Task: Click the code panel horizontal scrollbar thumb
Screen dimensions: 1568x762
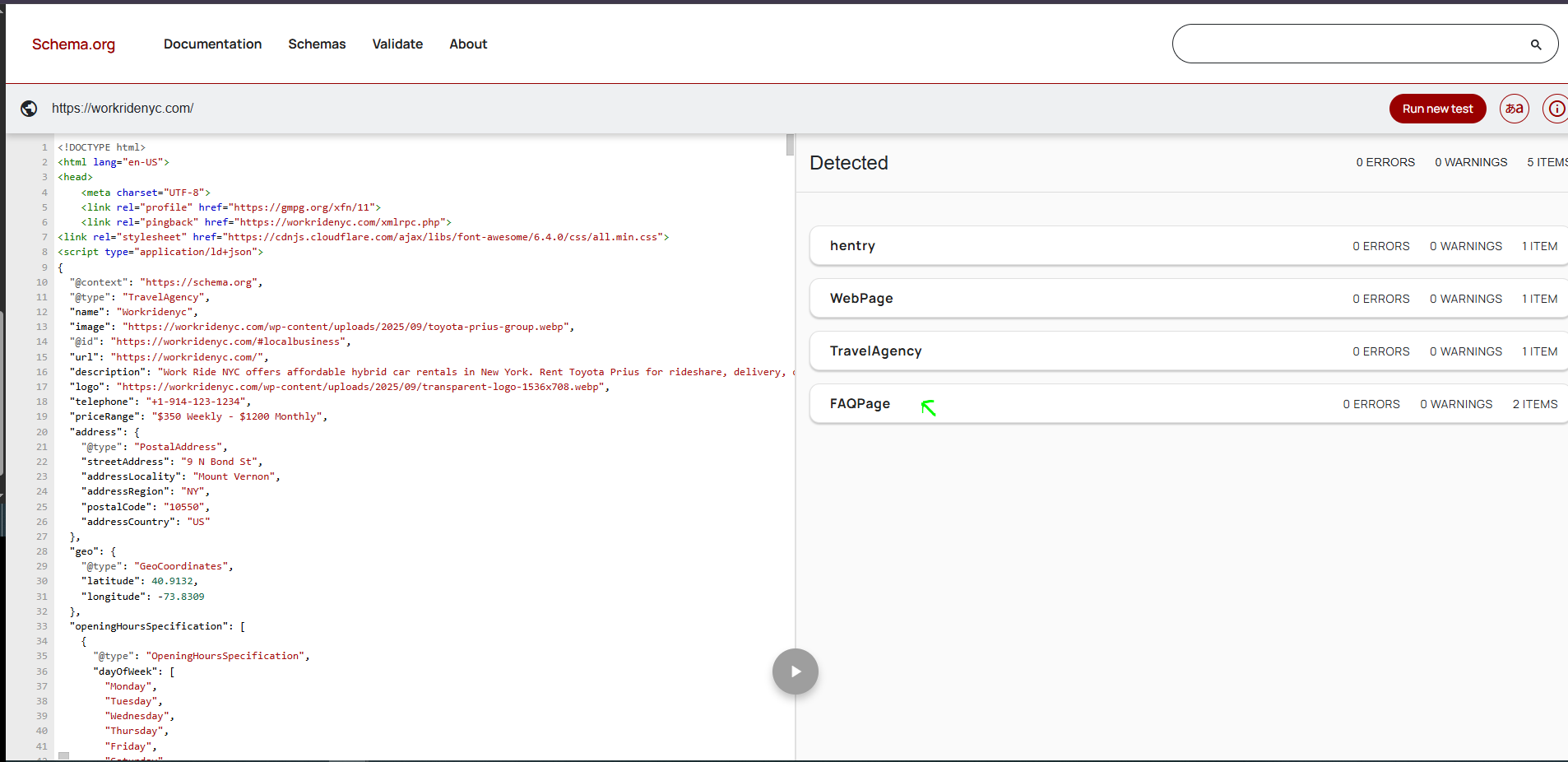Action: pyautogui.click(x=64, y=756)
